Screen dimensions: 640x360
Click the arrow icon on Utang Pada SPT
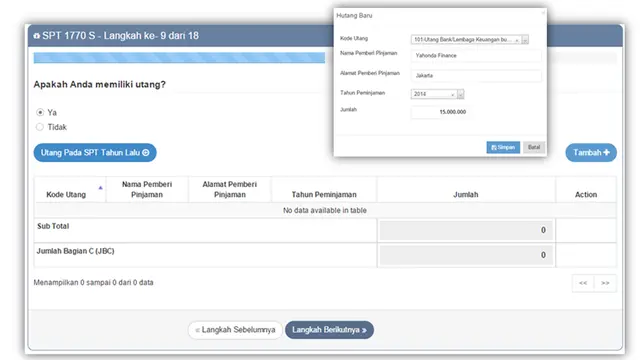[146, 152]
